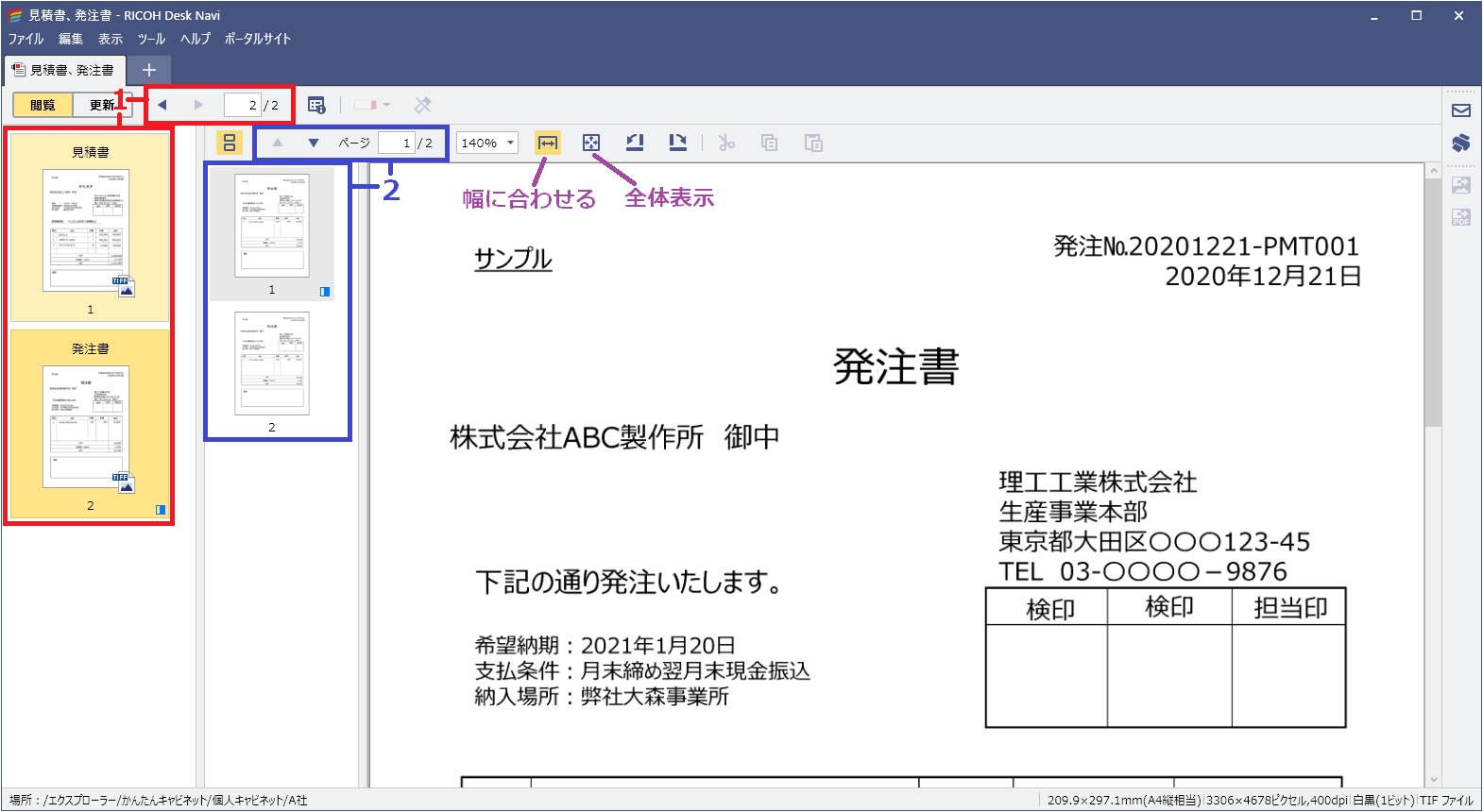Image resolution: width=1483 pixels, height=812 pixels.
Task: Click the copy icon in the viewer toolbar
Action: pyautogui.click(x=770, y=143)
